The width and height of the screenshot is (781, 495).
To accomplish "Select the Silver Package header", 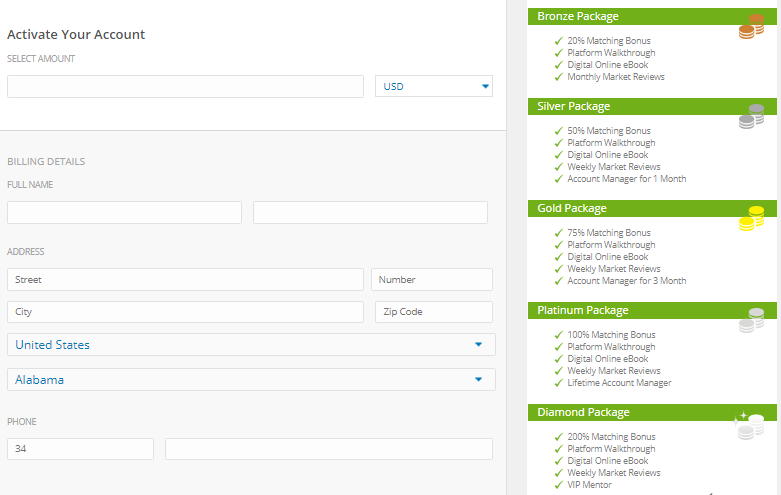I will 652,107.
